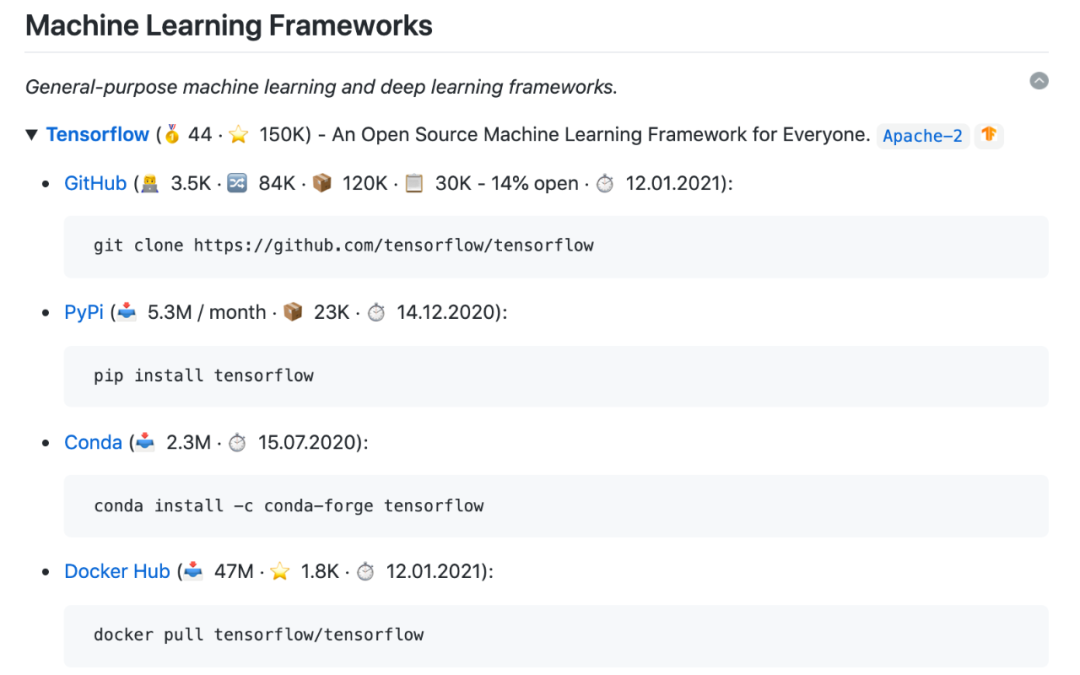Click the GitHub '12.01.2021' date text
Image resolution: width=1080 pixels, height=675 pixels.
coord(674,183)
